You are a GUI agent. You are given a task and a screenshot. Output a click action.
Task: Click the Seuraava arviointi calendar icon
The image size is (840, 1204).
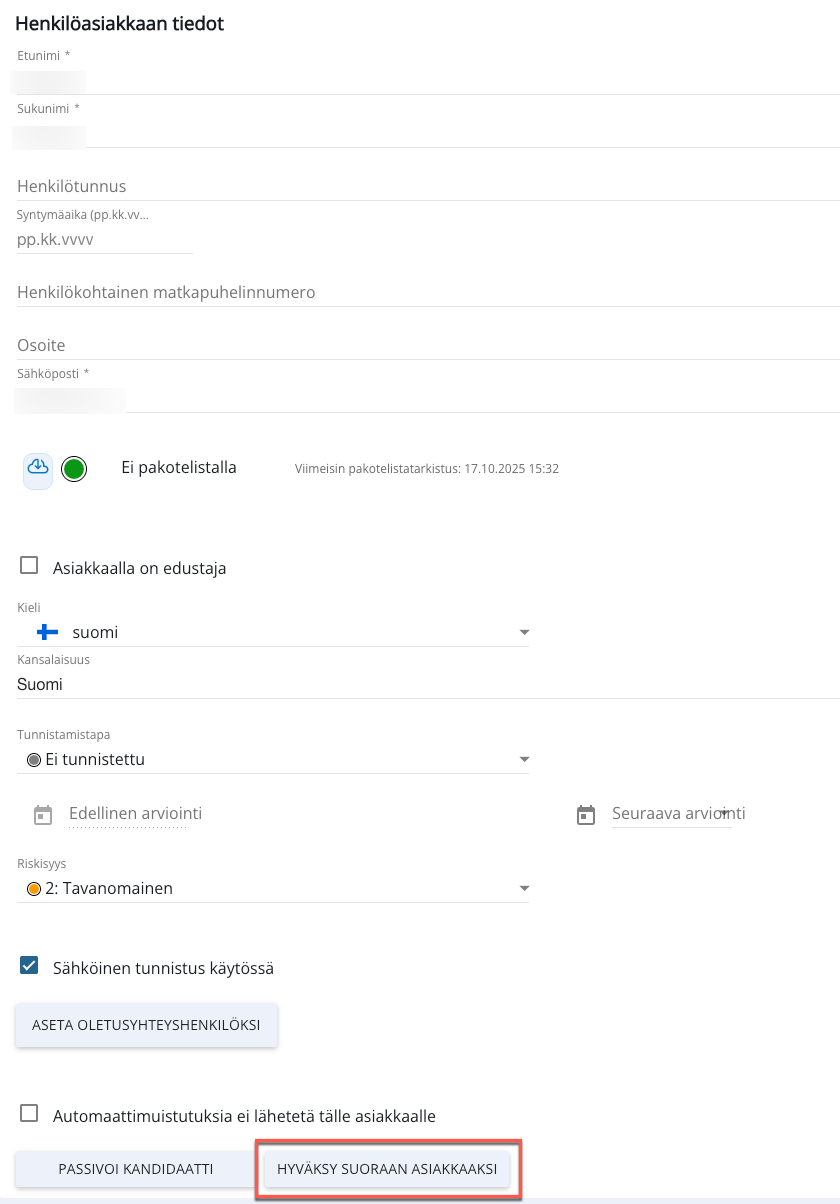pyautogui.click(x=586, y=815)
